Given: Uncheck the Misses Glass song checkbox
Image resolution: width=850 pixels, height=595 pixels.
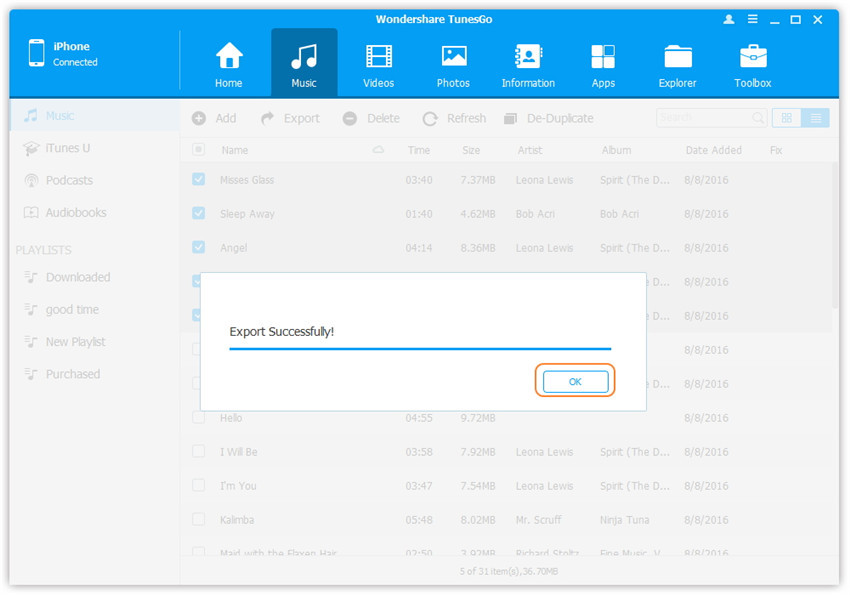Looking at the screenshot, I should coord(198,180).
